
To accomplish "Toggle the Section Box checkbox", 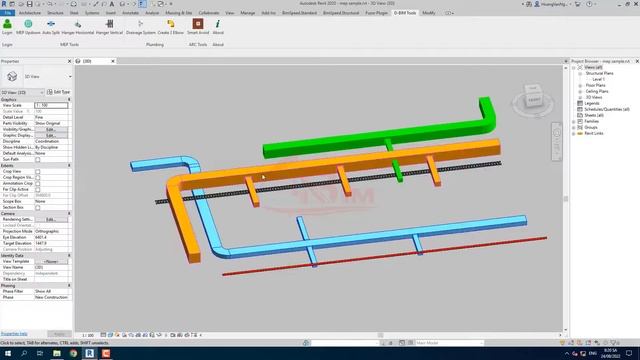I will [38, 207].
